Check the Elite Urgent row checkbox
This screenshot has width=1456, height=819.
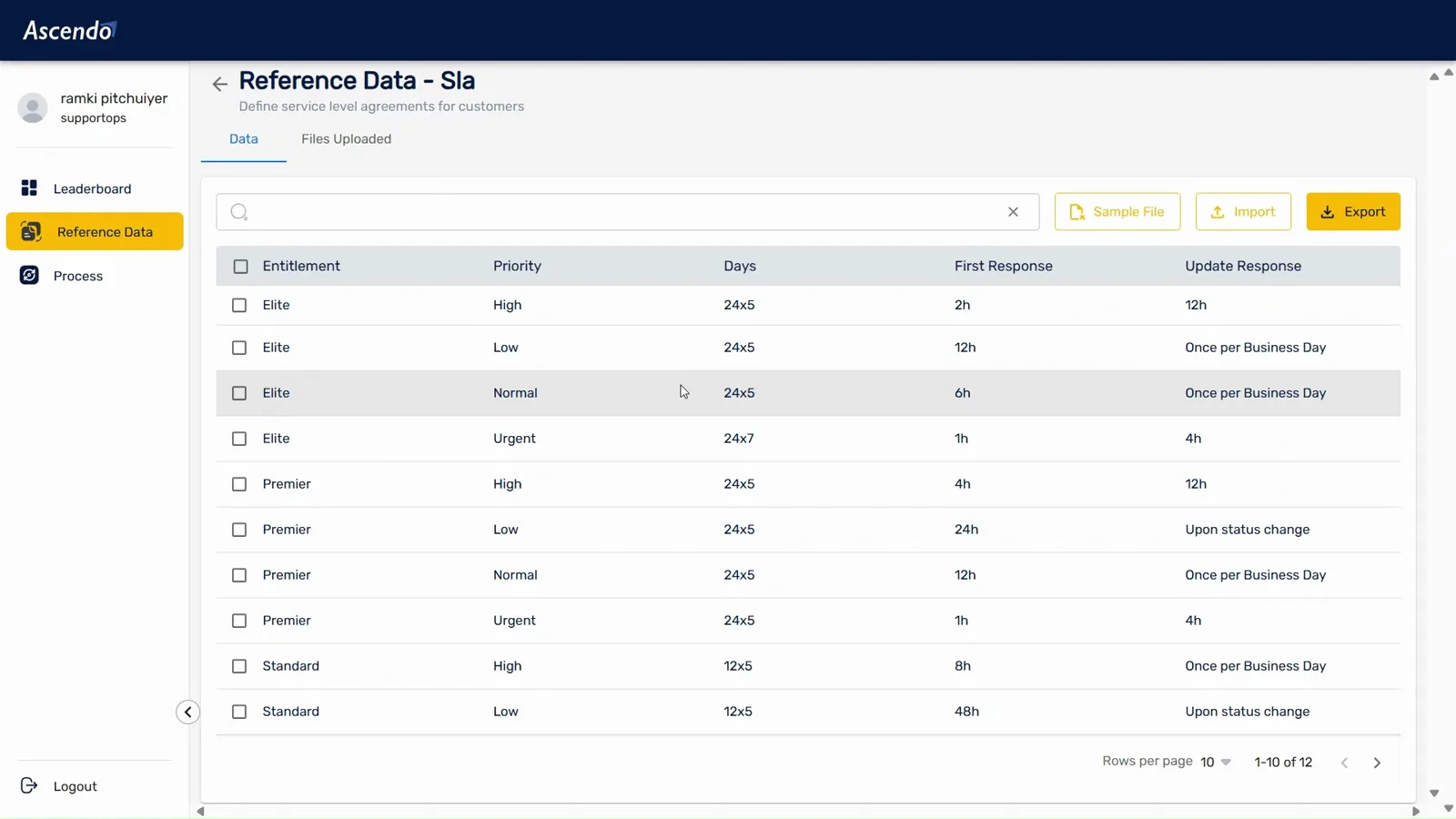pos(239,439)
